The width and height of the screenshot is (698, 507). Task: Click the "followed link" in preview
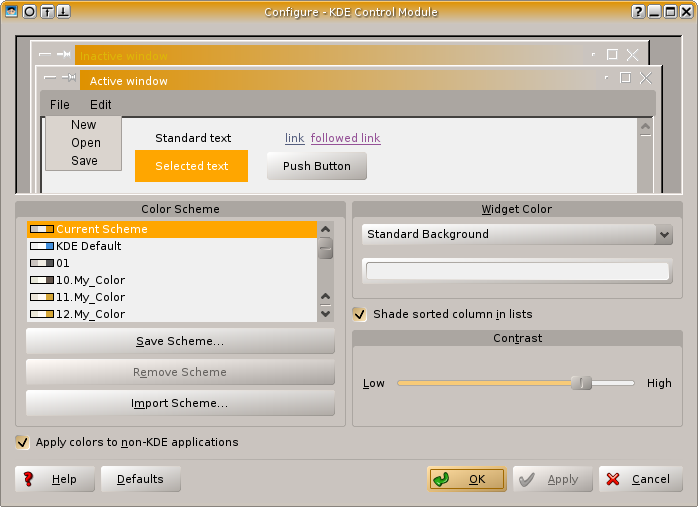point(345,138)
